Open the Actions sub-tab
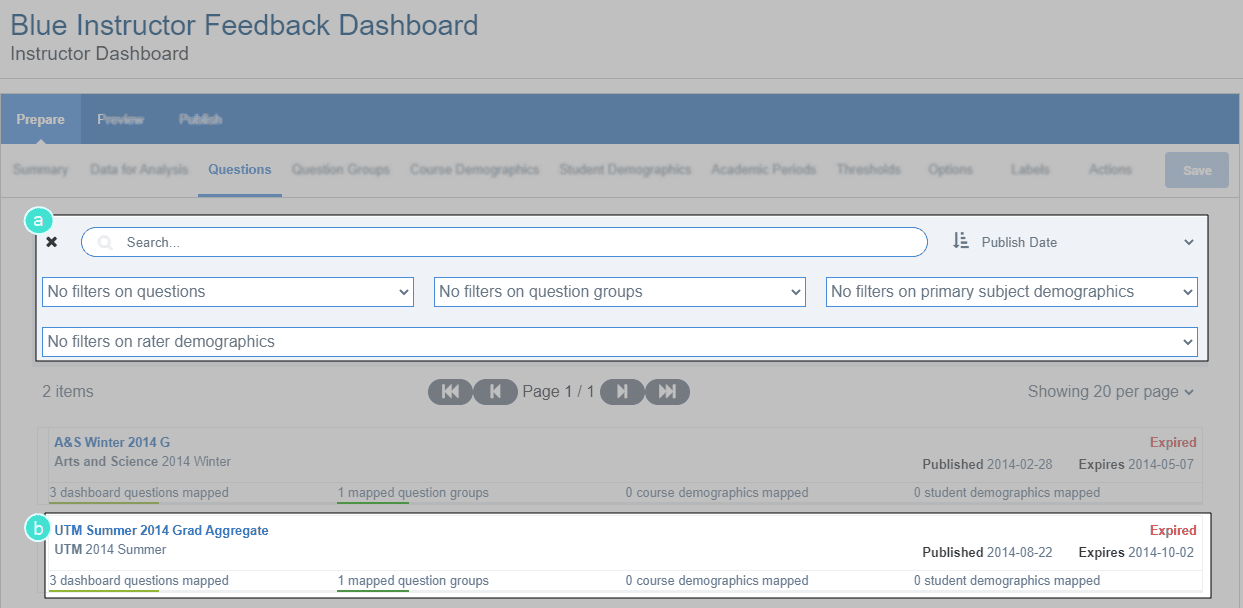Viewport: 1243px width, 608px height. 1110,170
